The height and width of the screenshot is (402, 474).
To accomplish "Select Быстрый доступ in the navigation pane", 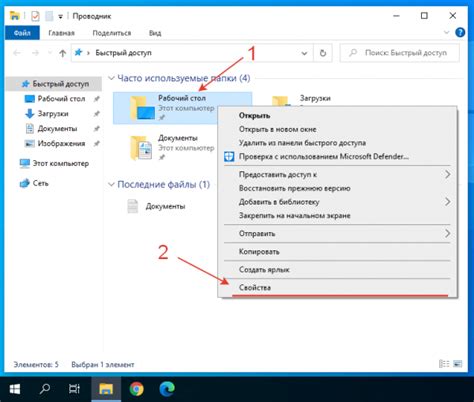I will (55, 84).
